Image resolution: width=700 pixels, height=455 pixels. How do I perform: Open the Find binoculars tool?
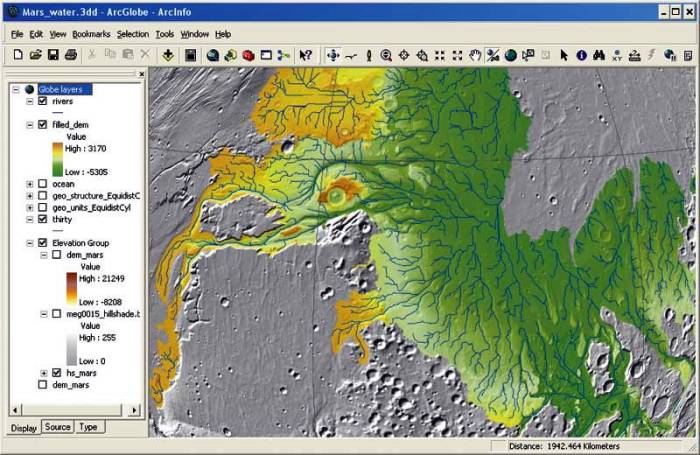599,55
